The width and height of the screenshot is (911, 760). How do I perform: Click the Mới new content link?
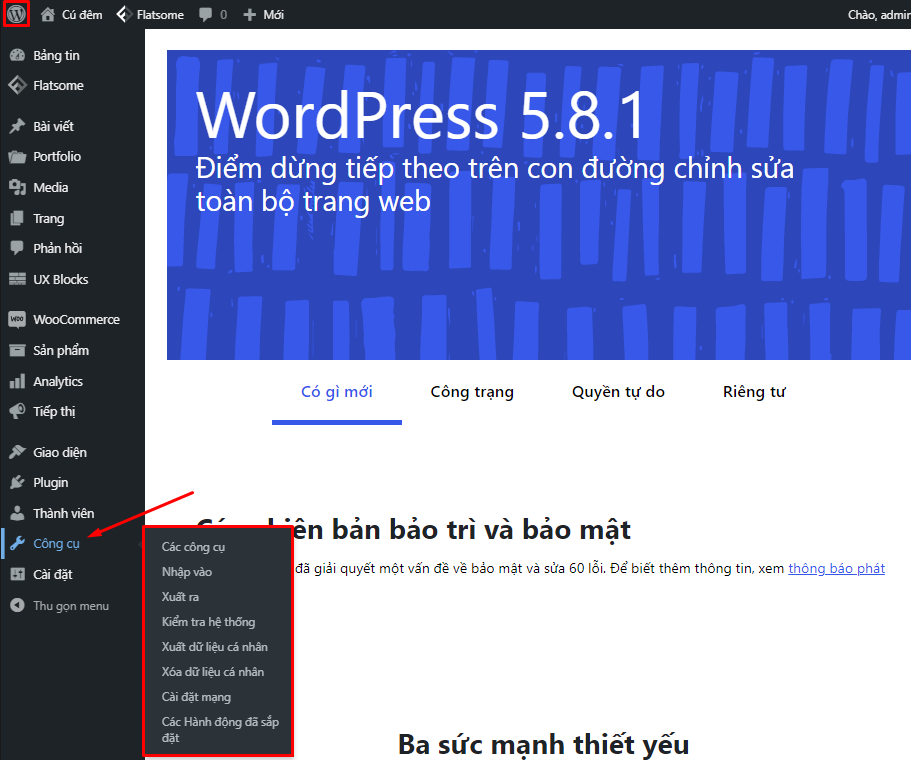coord(274,15)
